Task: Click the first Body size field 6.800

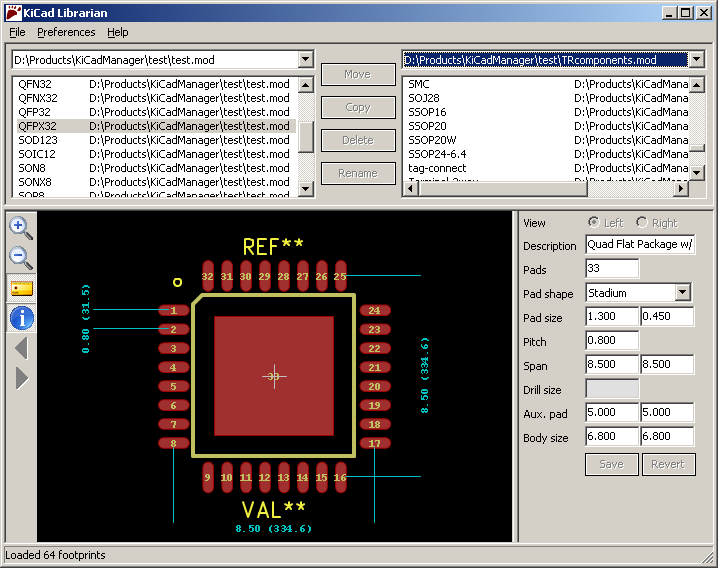Action: point(612,436)
